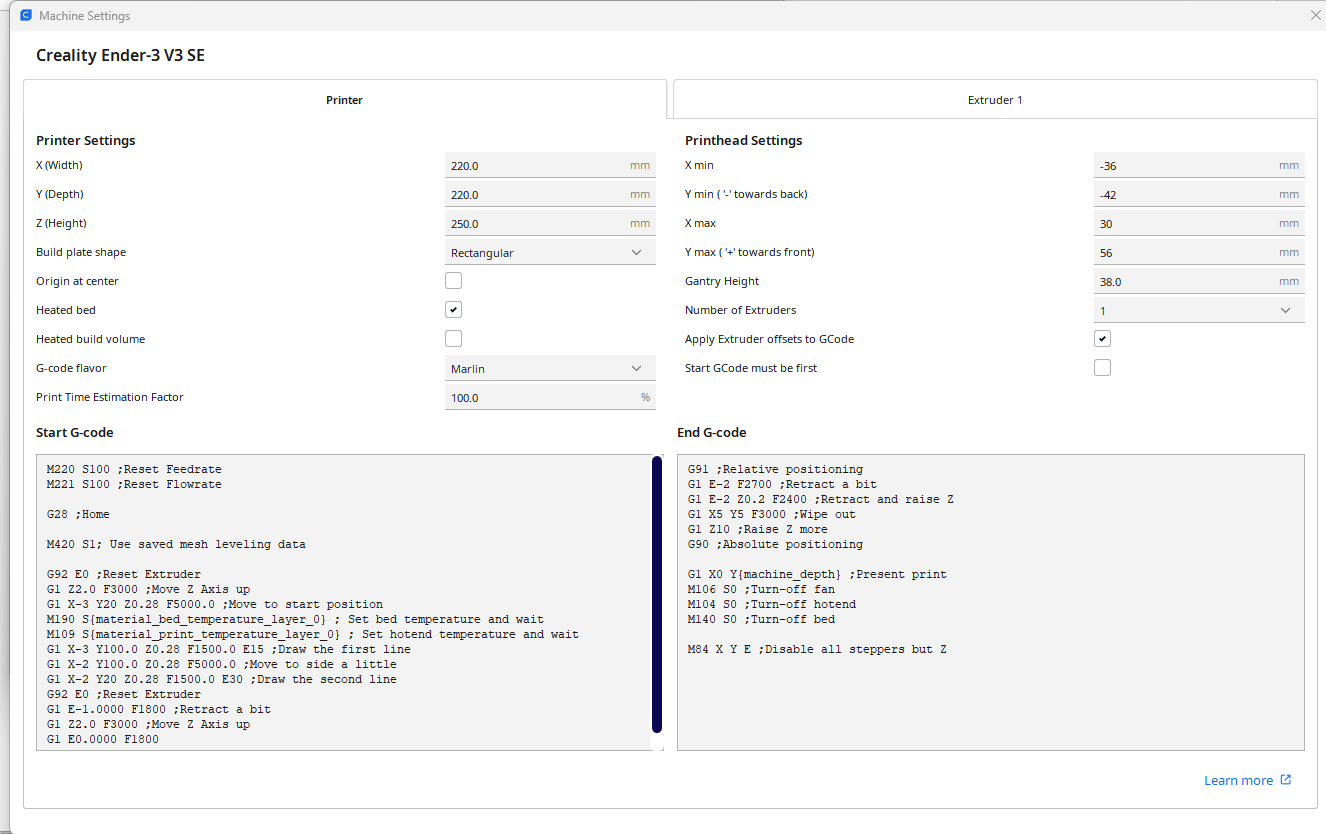Image resolution: width=1326 pixels, height=834 pixels.
Task: Click the Y max input field
Action: (1199, 253)
